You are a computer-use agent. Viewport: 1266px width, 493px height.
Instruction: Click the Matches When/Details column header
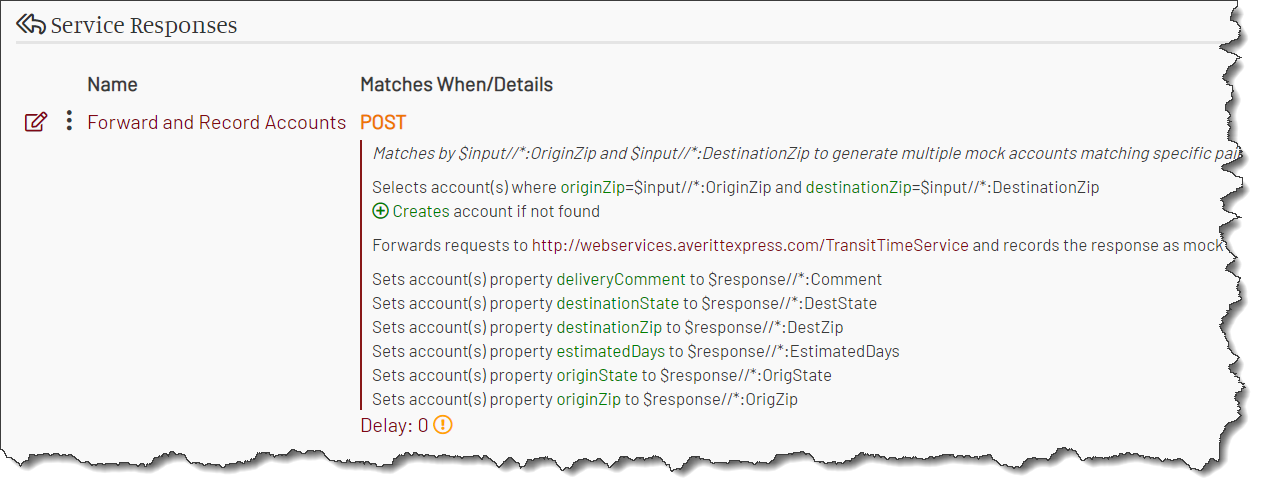tap(456, 84)
